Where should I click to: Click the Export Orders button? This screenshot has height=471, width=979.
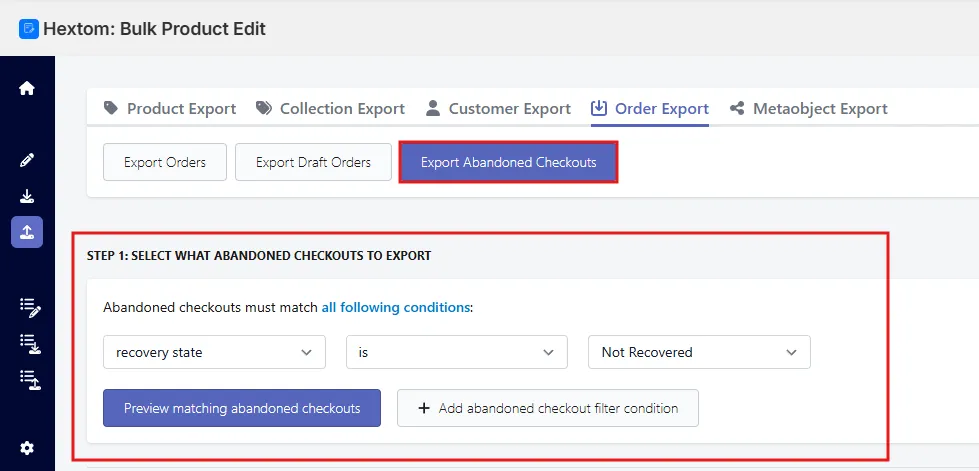tap(165, 162)
